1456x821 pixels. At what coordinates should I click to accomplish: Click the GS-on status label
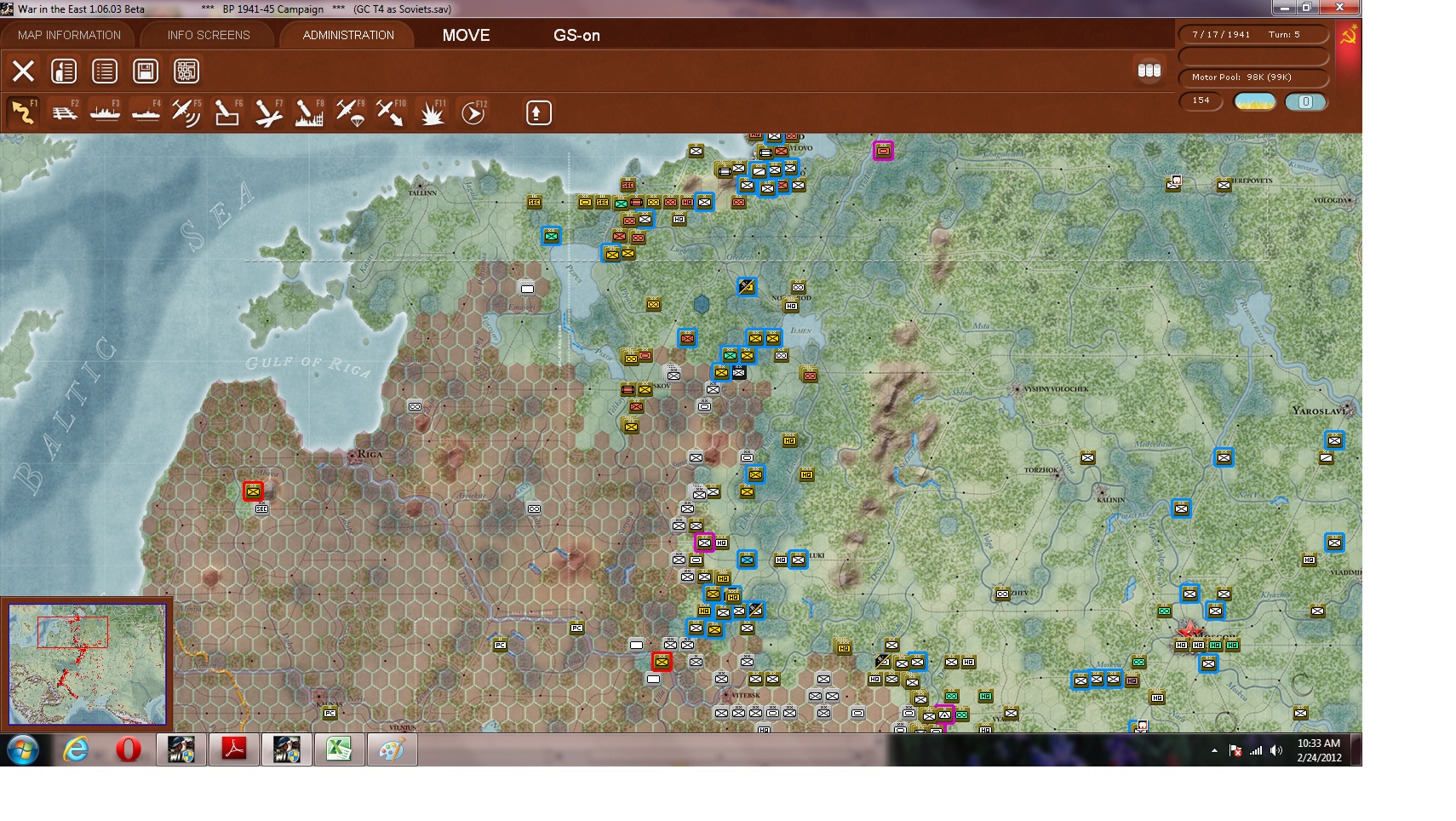pos(576,35)
